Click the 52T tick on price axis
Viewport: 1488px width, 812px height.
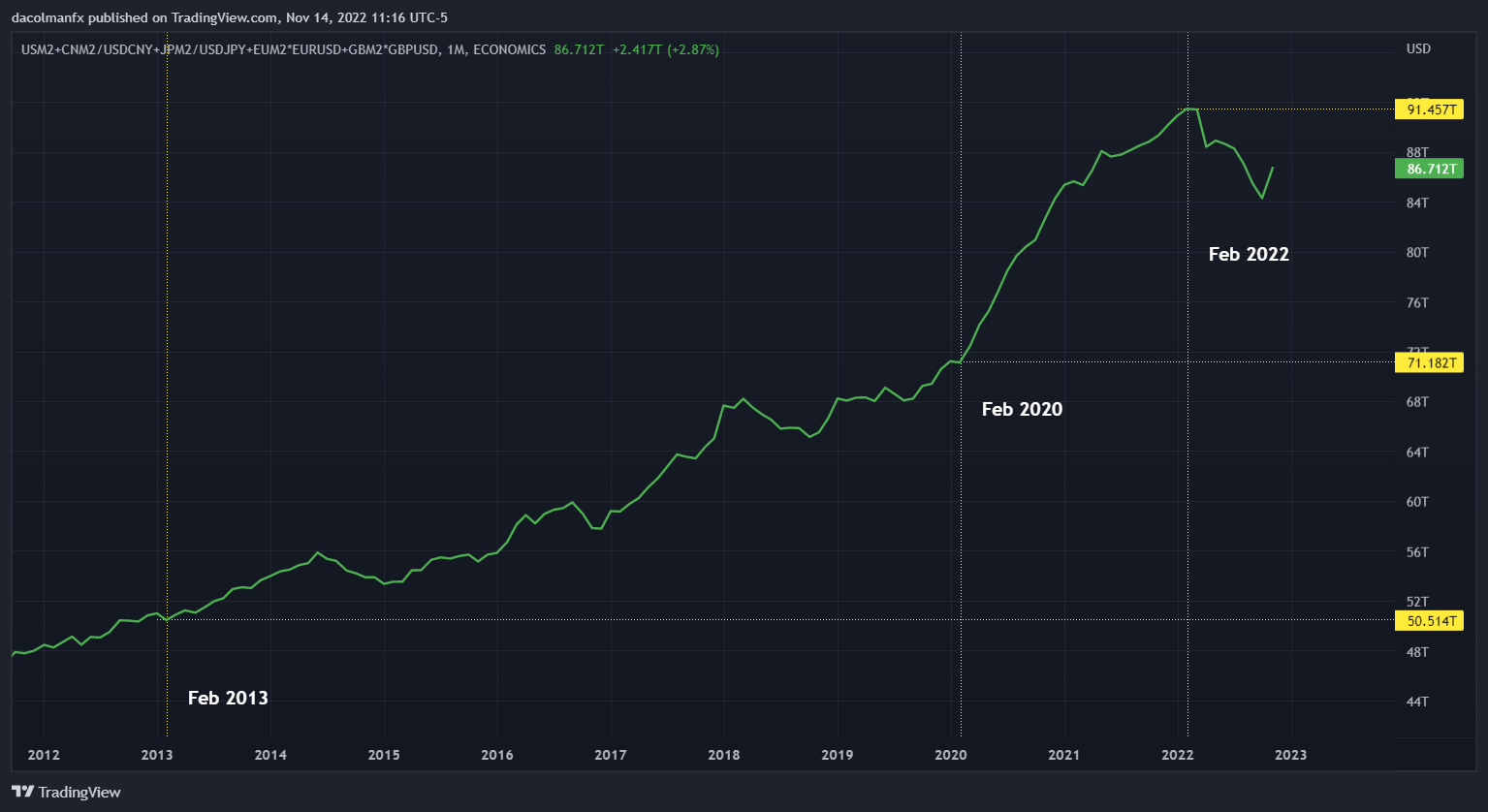(x=1417, y=602)
